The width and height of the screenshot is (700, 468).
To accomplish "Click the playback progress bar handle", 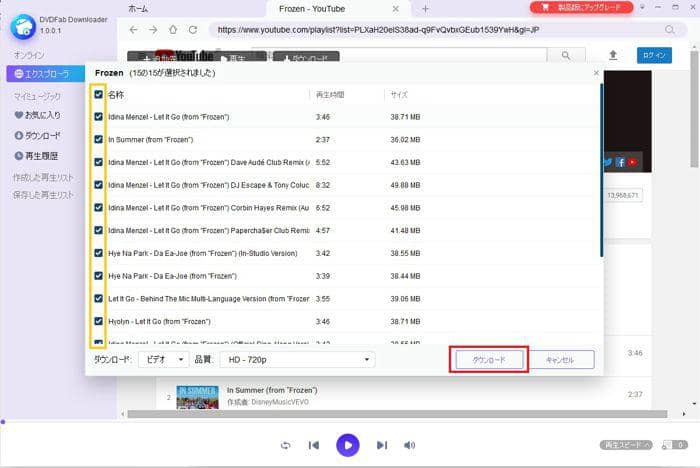I will tap(3, 422).
